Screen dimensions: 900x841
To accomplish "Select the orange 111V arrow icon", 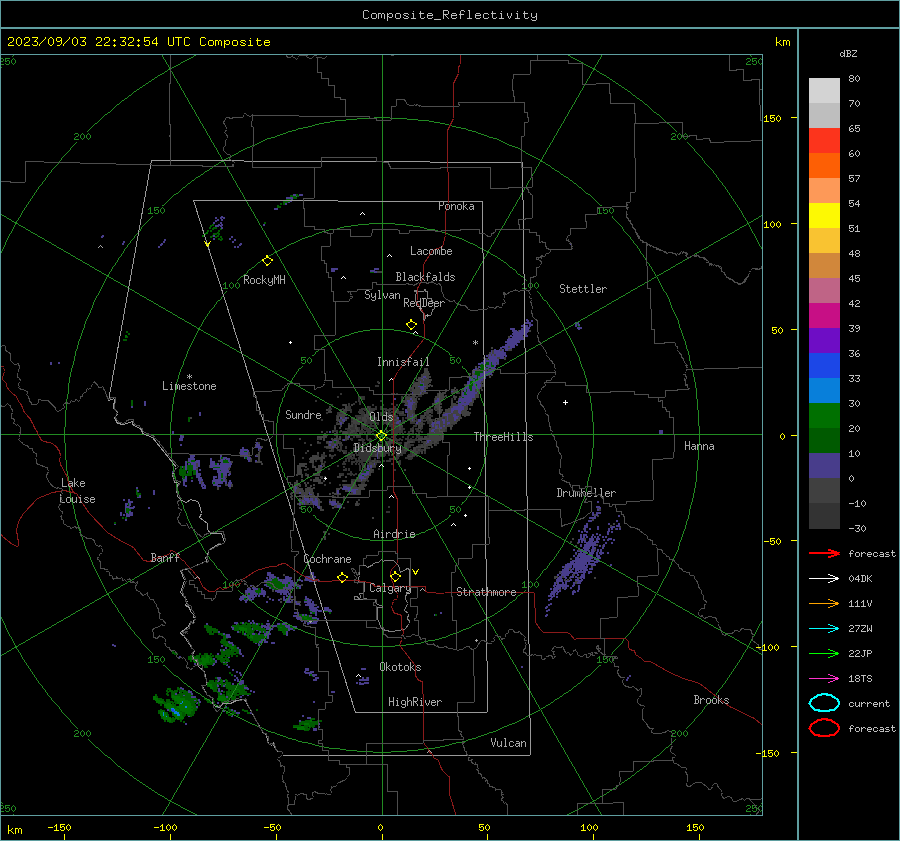I will 824,603.
